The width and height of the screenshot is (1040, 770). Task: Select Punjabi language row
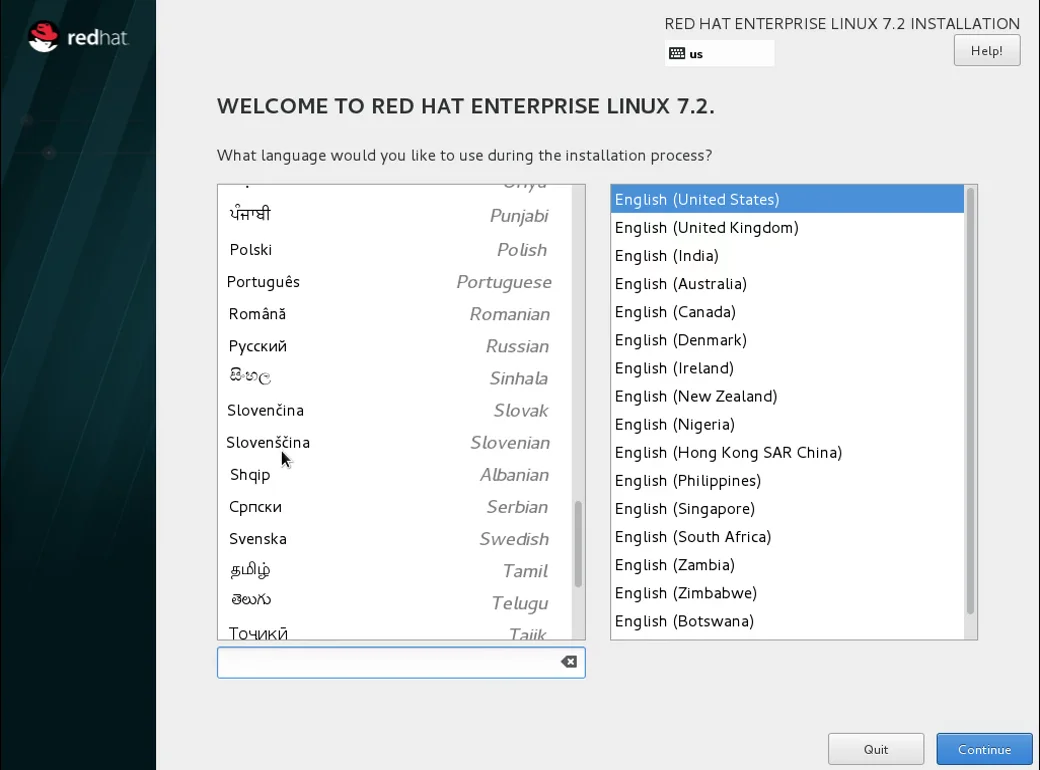coord(395,215)
